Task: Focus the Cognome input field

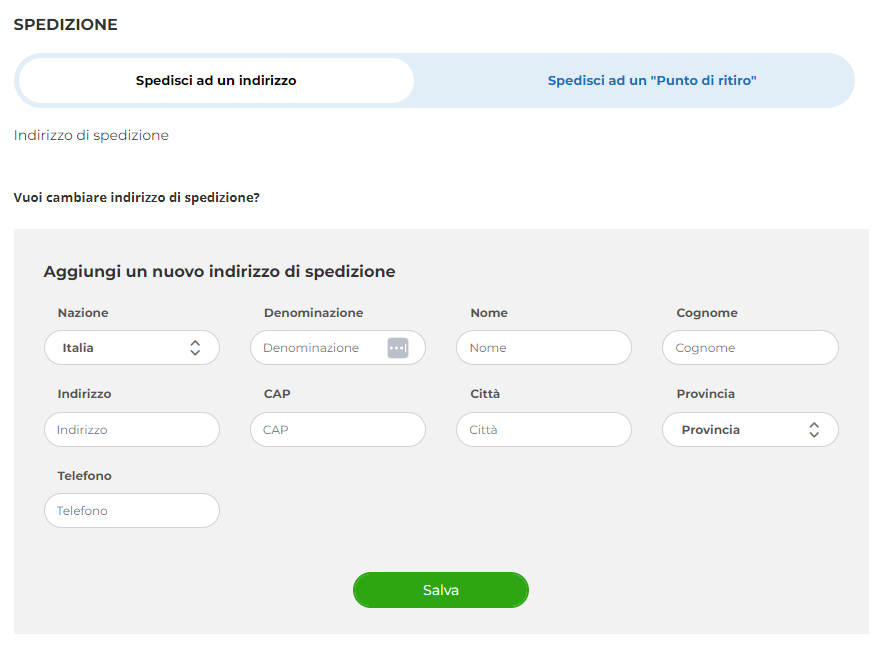Action: (750, 347)
